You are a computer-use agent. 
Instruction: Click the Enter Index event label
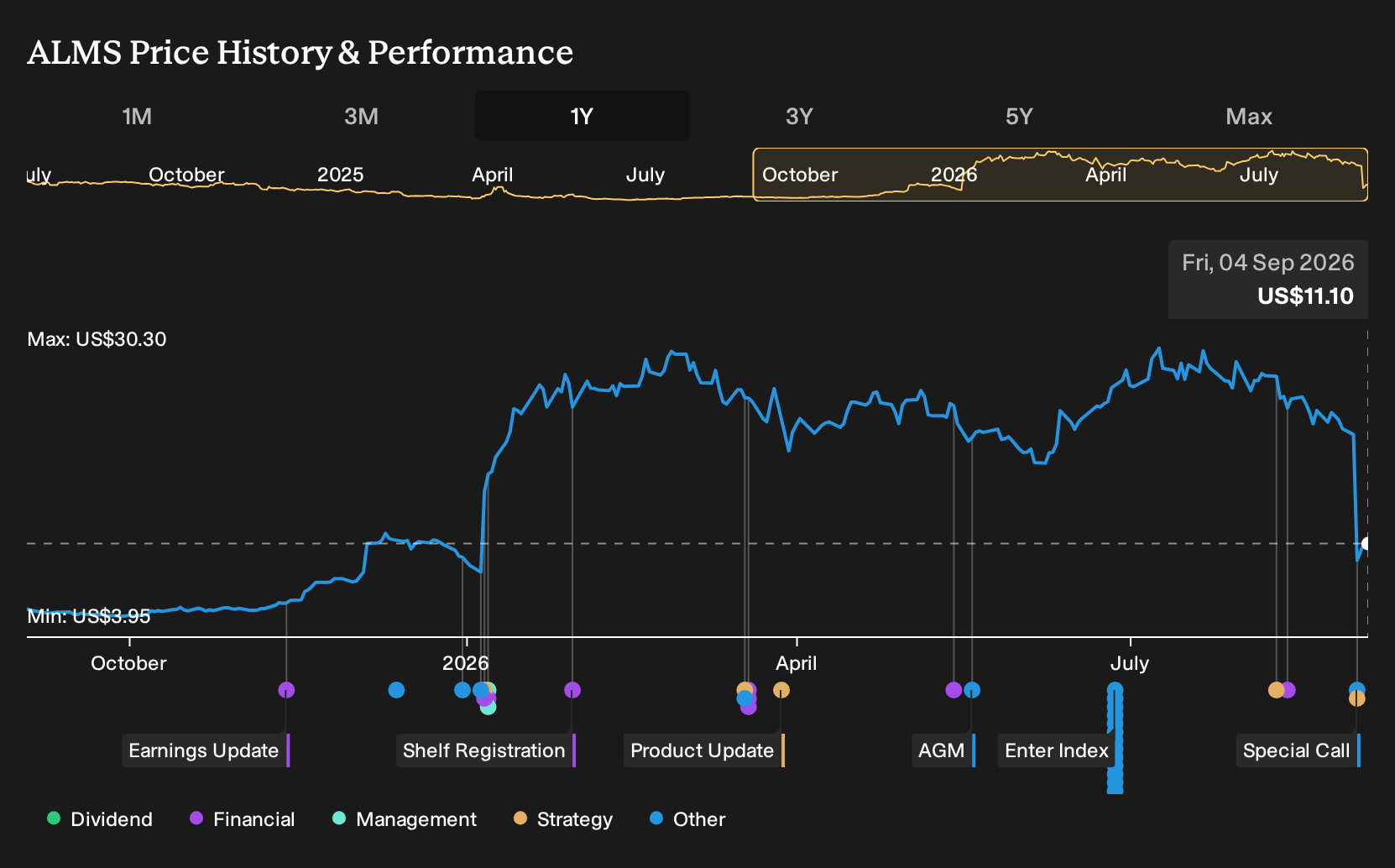[x=1058, y=750]
